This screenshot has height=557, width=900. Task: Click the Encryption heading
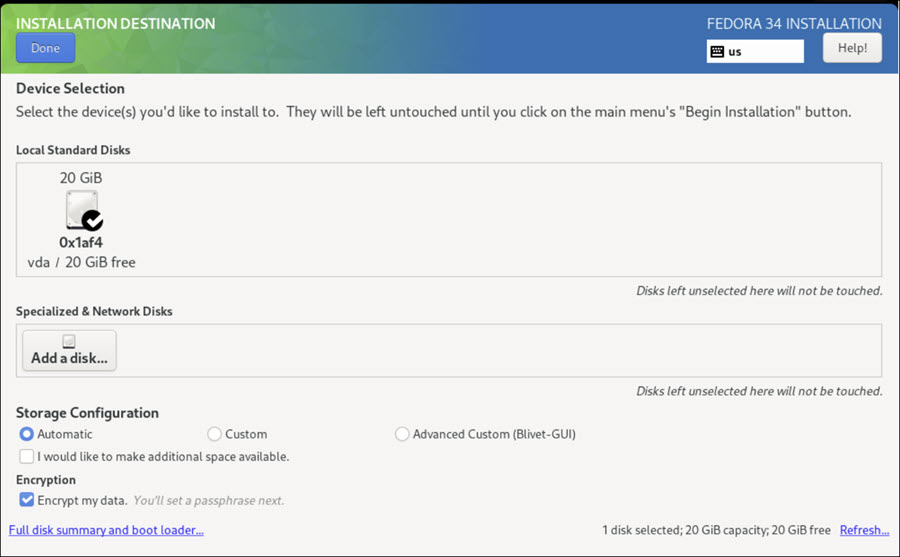(x=46, y=480)
